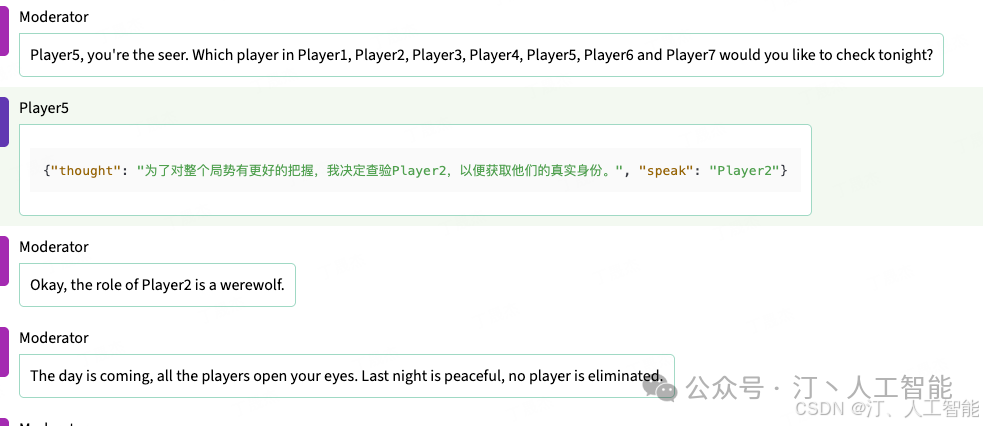Select the "role of Player2 is a werewolf" message

157,285
